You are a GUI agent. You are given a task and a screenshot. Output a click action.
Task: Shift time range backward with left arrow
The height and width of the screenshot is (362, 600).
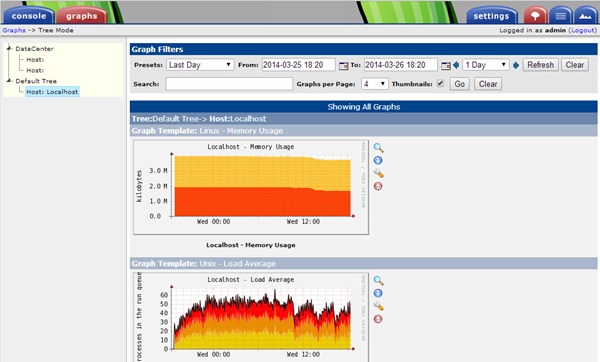click(x=456, y=65)
